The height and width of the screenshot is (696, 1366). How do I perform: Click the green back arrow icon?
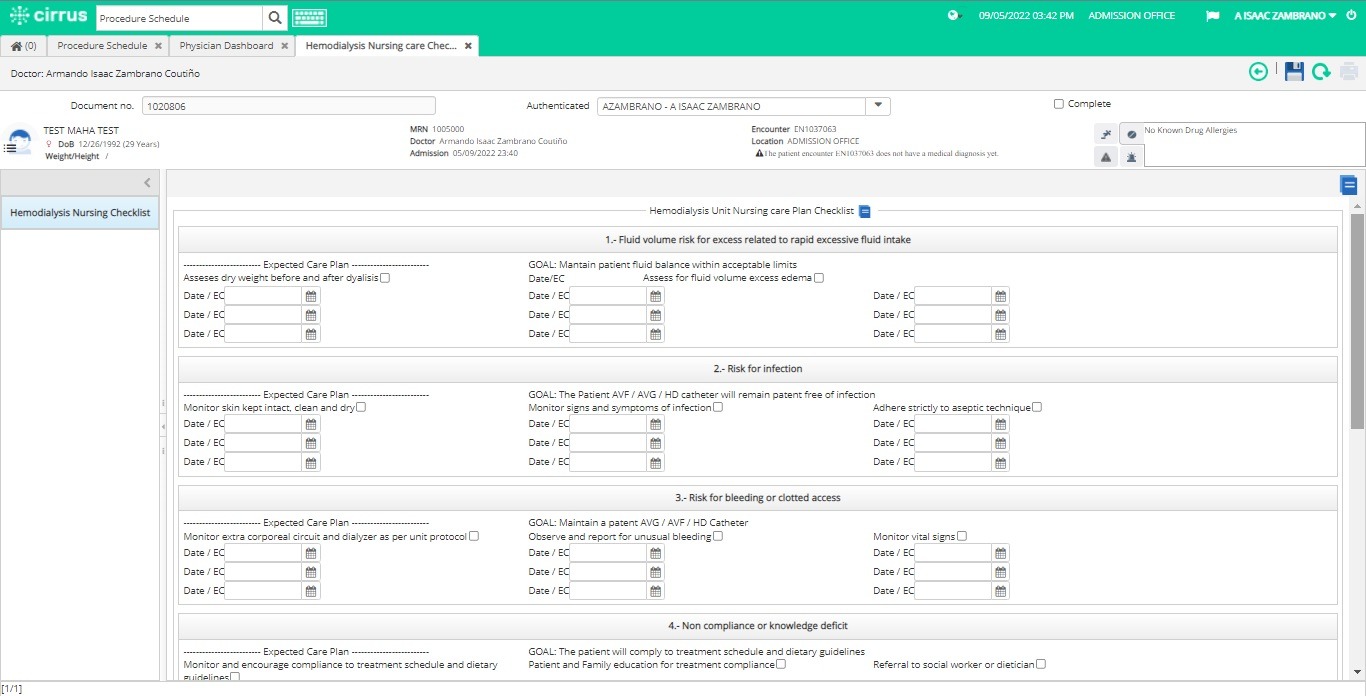tap(1258, 71)
